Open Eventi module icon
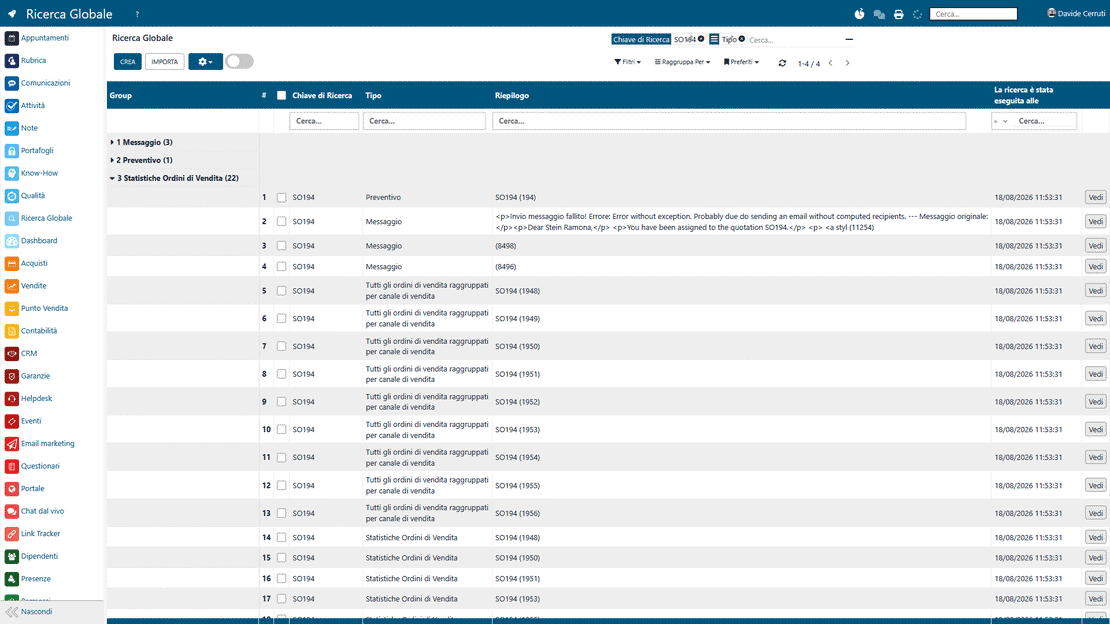1110x624 pixels. pos(11,421)
